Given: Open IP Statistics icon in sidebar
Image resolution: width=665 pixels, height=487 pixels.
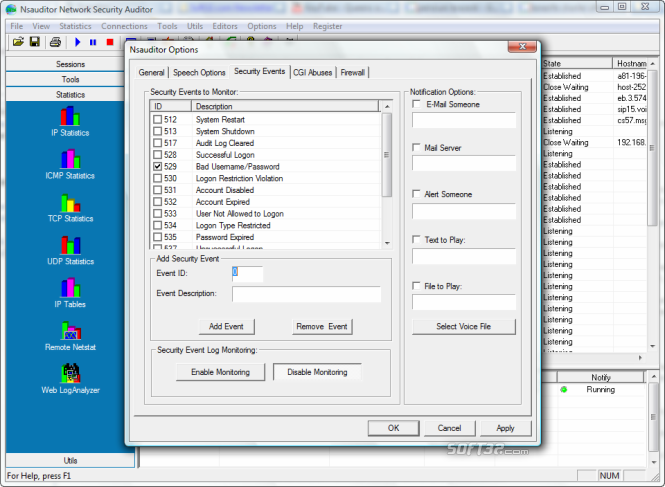Looking at the screenshot, I should [x=70, y=116].
